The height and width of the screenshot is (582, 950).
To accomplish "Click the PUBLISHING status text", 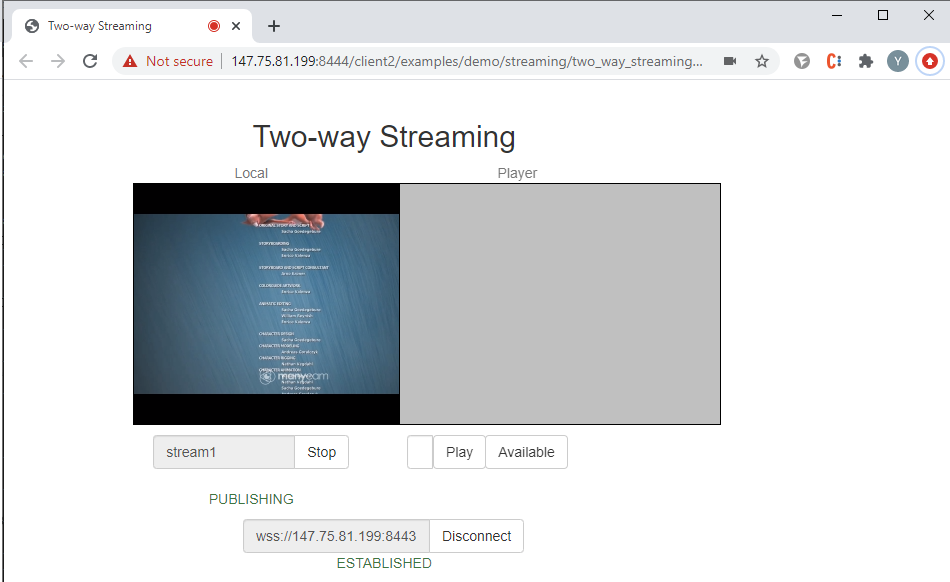I will [x=251, y=500].
